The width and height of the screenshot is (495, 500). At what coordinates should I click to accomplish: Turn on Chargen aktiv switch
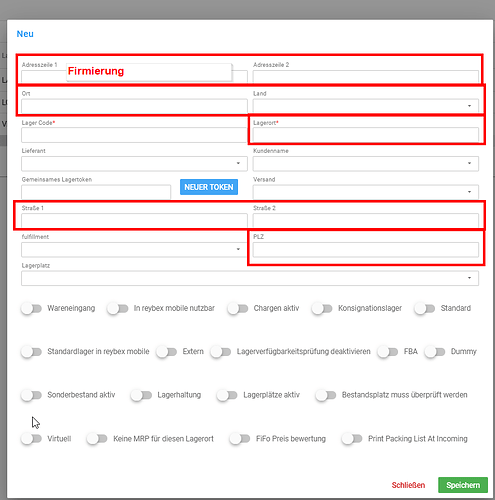tap(238, 308)
